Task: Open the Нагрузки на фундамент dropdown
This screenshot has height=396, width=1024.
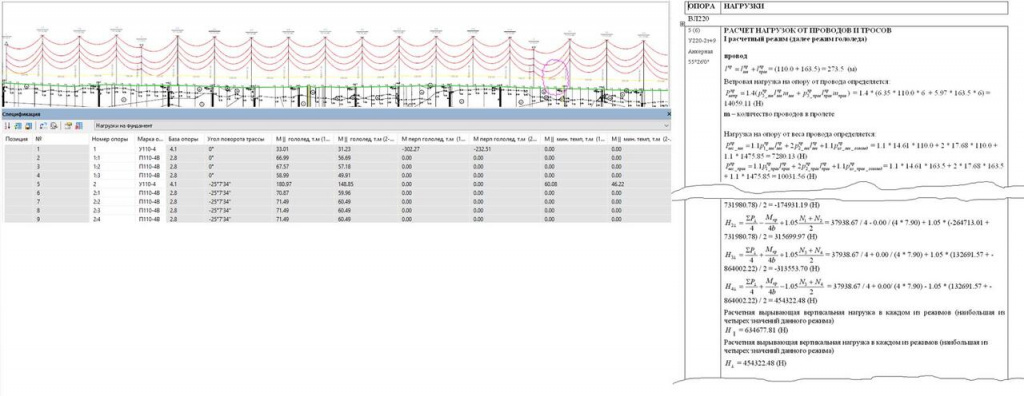Action: click(381, 125)
